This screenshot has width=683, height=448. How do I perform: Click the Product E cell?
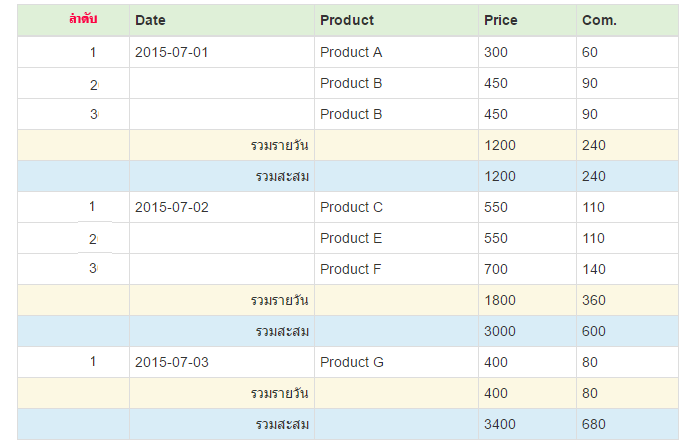tap(351, 238)
